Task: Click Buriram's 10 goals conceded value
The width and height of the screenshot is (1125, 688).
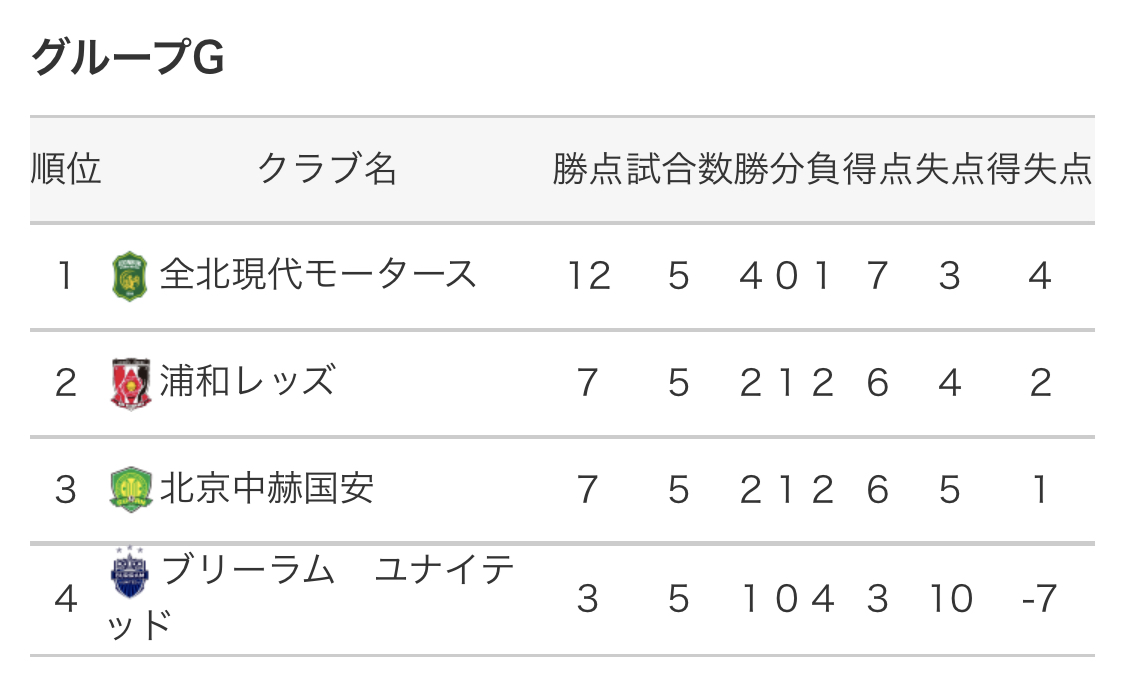Action: point(949,598)
